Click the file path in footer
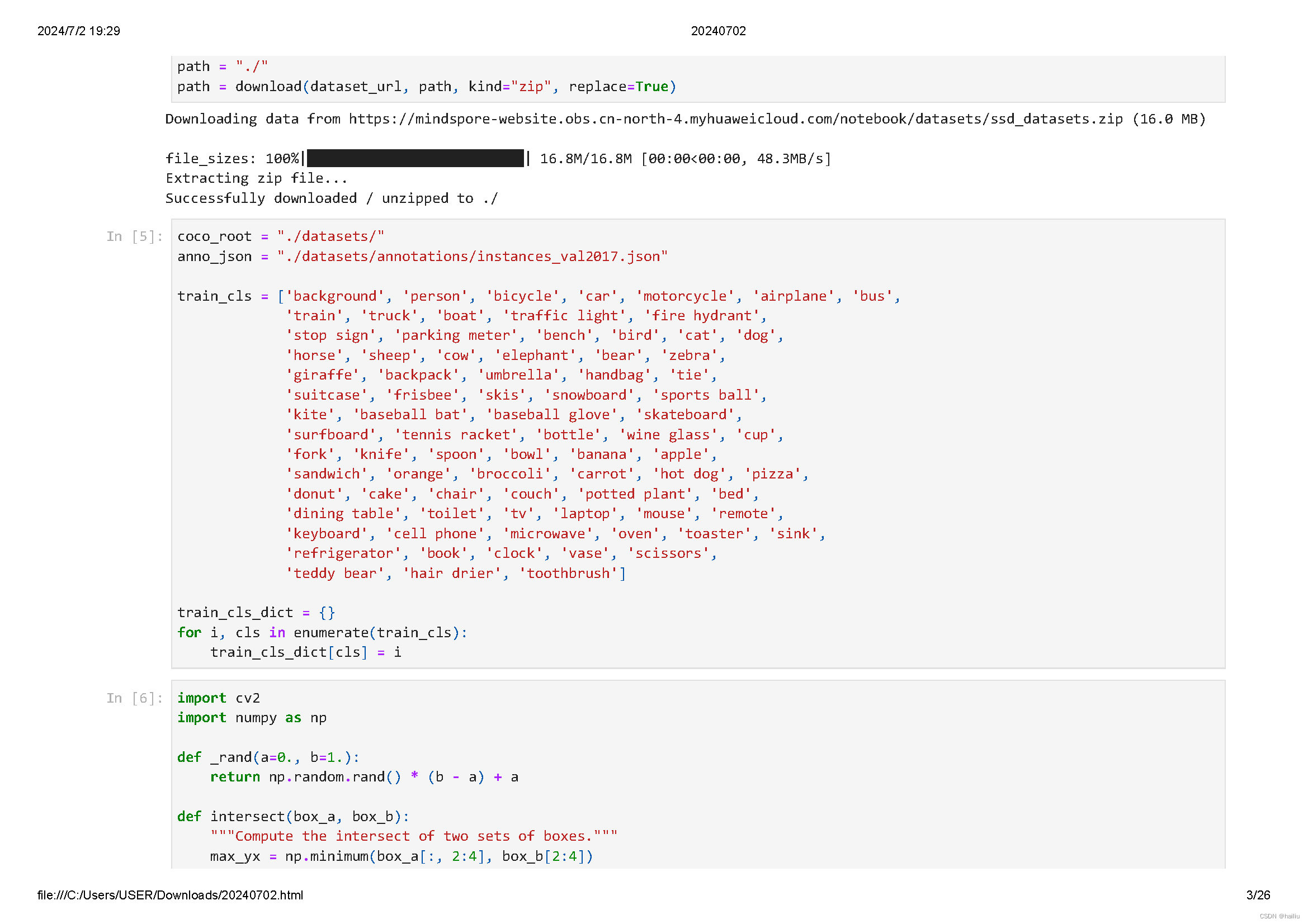This screenshot has width=1308, height=924. 170,895
